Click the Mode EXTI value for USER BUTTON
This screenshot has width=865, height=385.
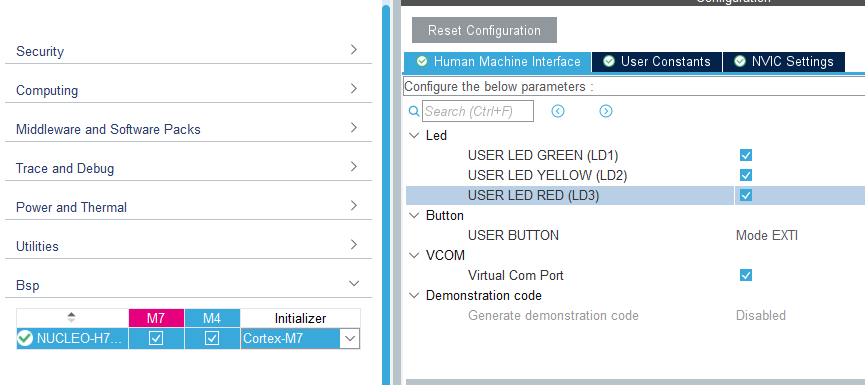click(767, 236)
